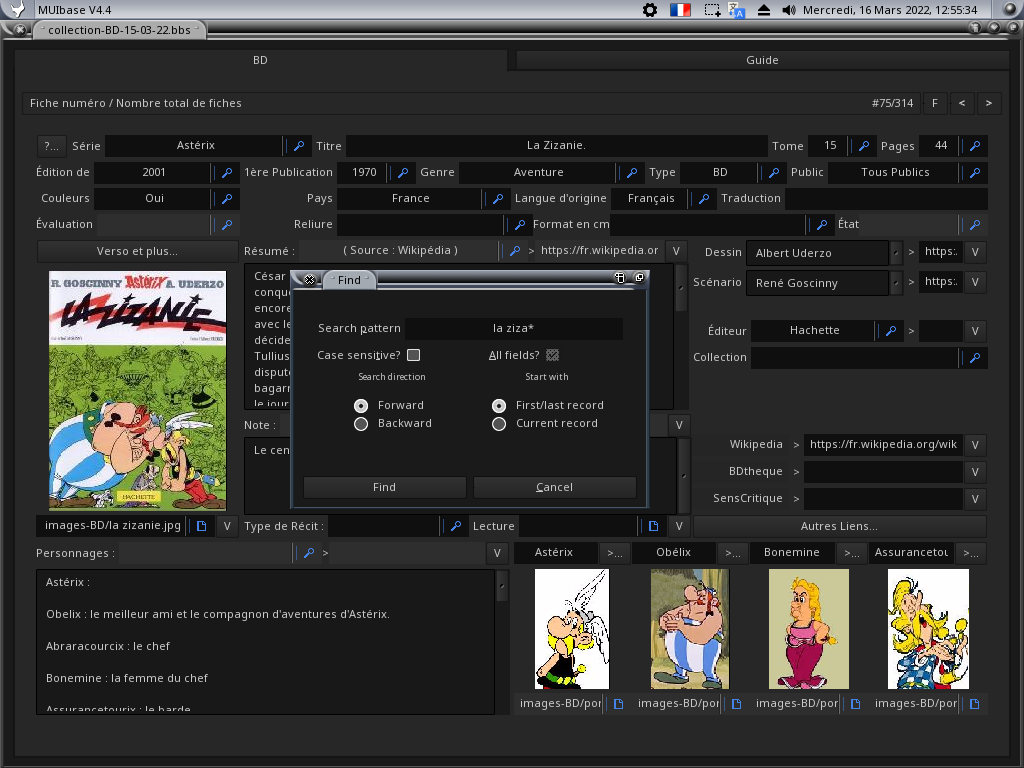Click the volume speaker icon
Image resolution: width=1024 pixels, height=768 pixels.
coord(789,10)
